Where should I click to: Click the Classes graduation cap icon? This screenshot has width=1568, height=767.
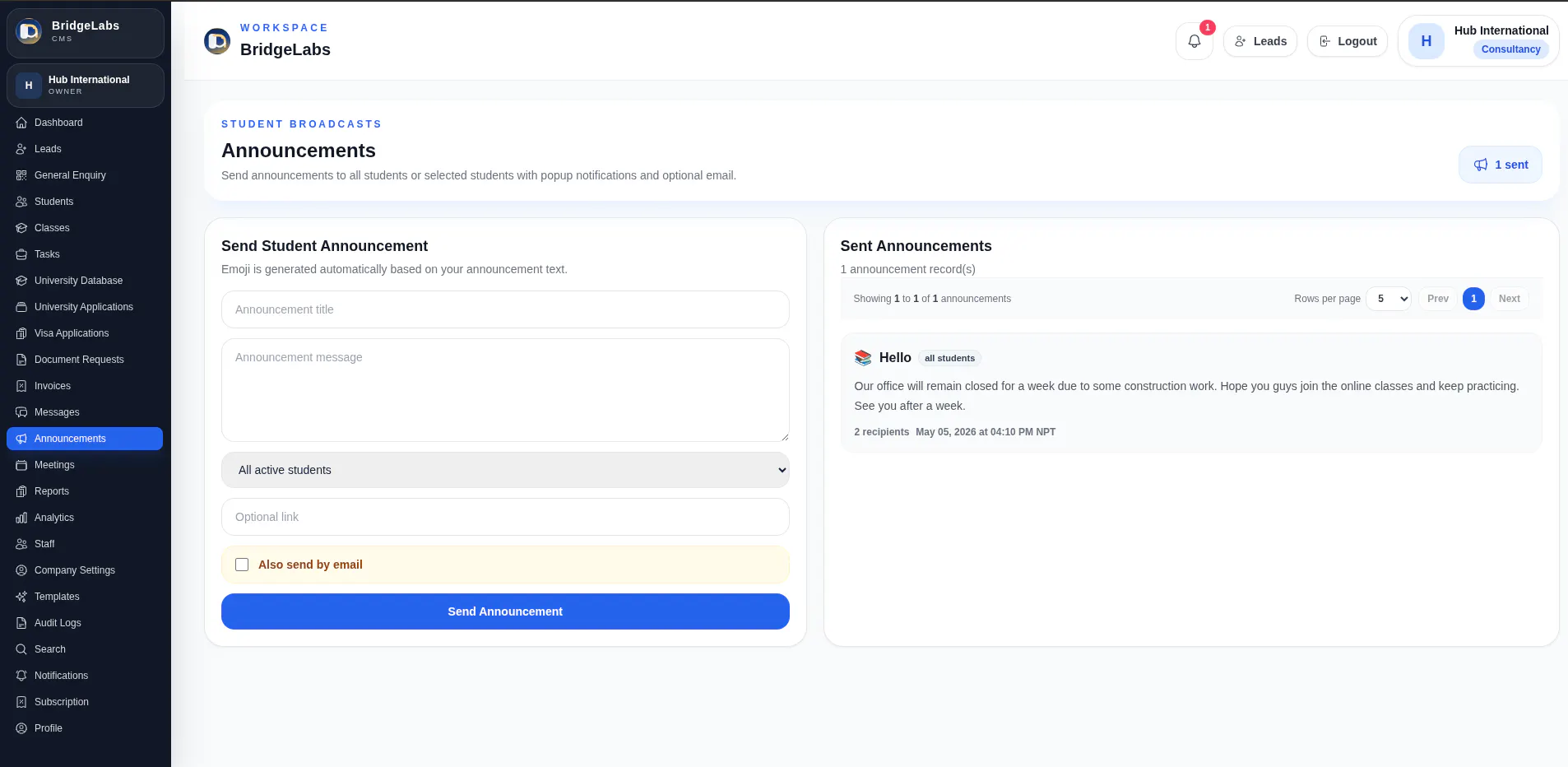[21, 228]
